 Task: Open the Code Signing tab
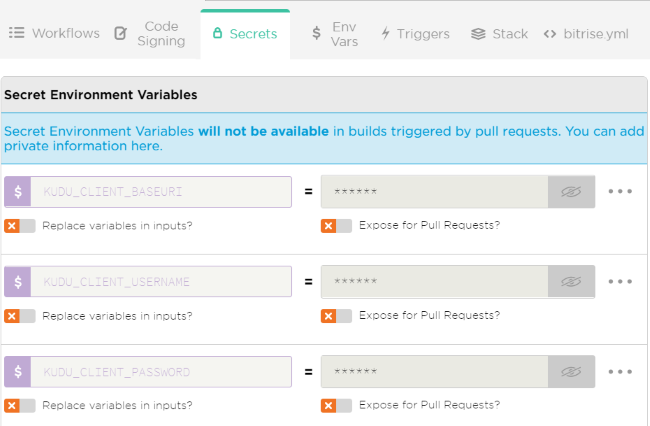click(150, 34)
